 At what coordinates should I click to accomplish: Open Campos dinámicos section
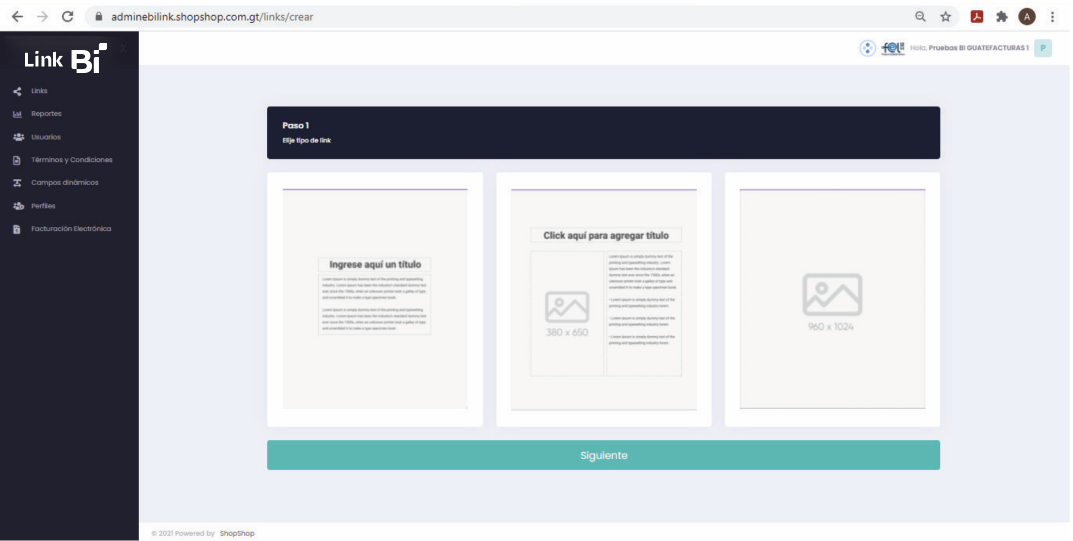[64, 183]
